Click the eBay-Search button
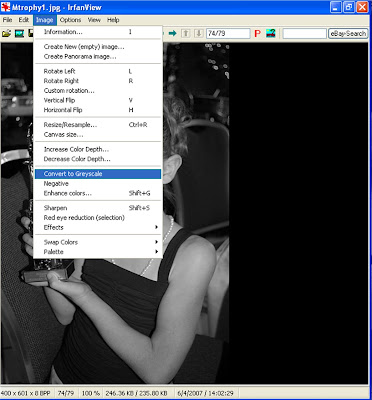 [348, 33]
